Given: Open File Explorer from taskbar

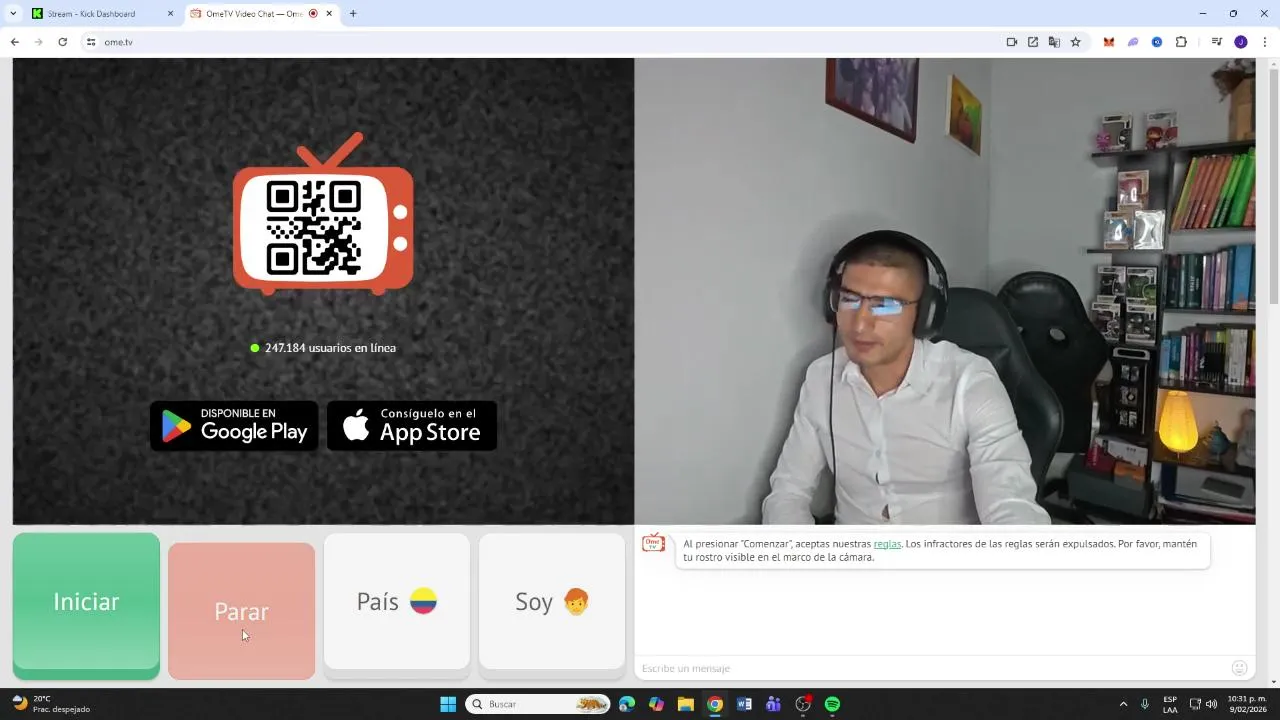Looking at the screenshot, I should click(686, 704).
